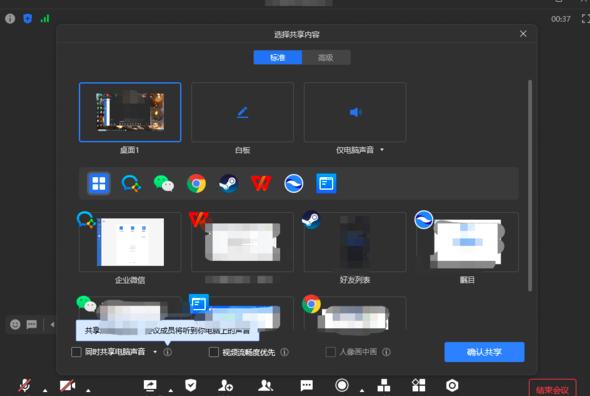
Task: Select the 白板 whiteboard option
Action: tap(242, 112)
